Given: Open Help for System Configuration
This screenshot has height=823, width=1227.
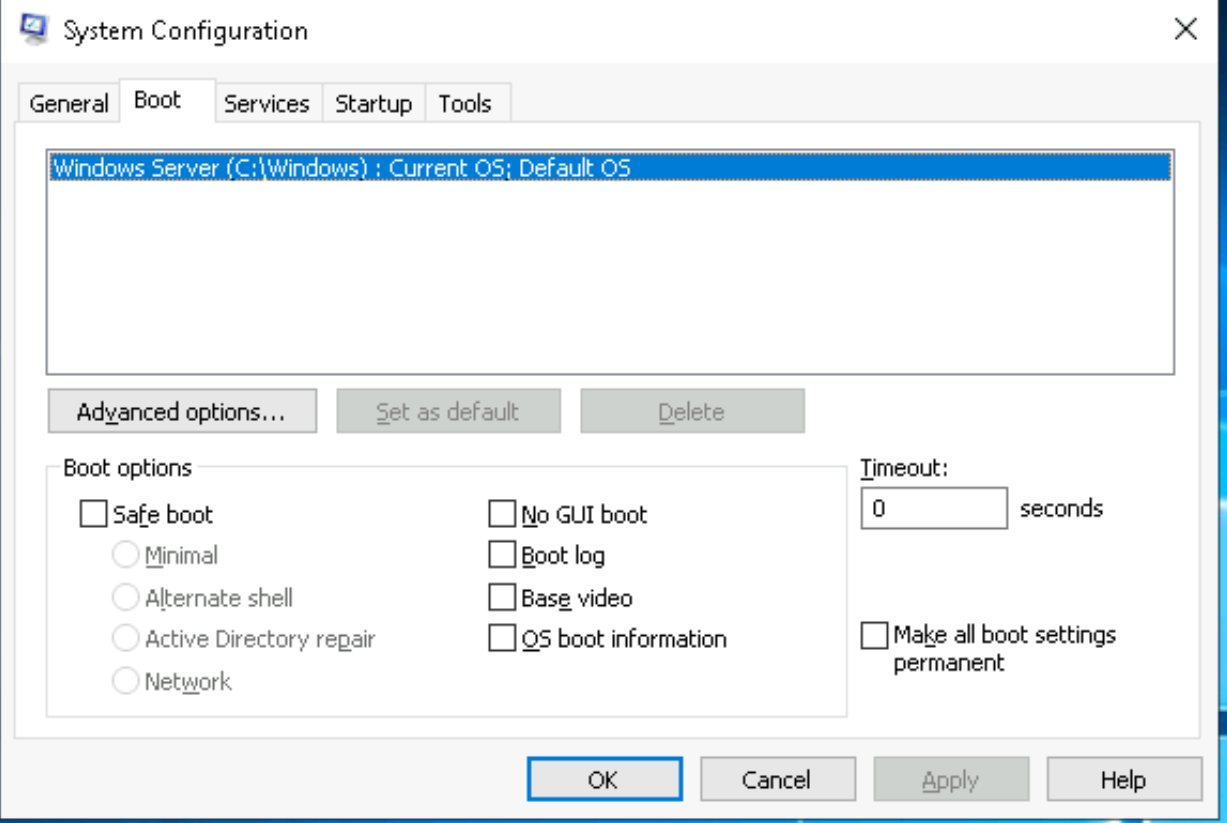Looking at the screenshot, I should point(1124,780).
